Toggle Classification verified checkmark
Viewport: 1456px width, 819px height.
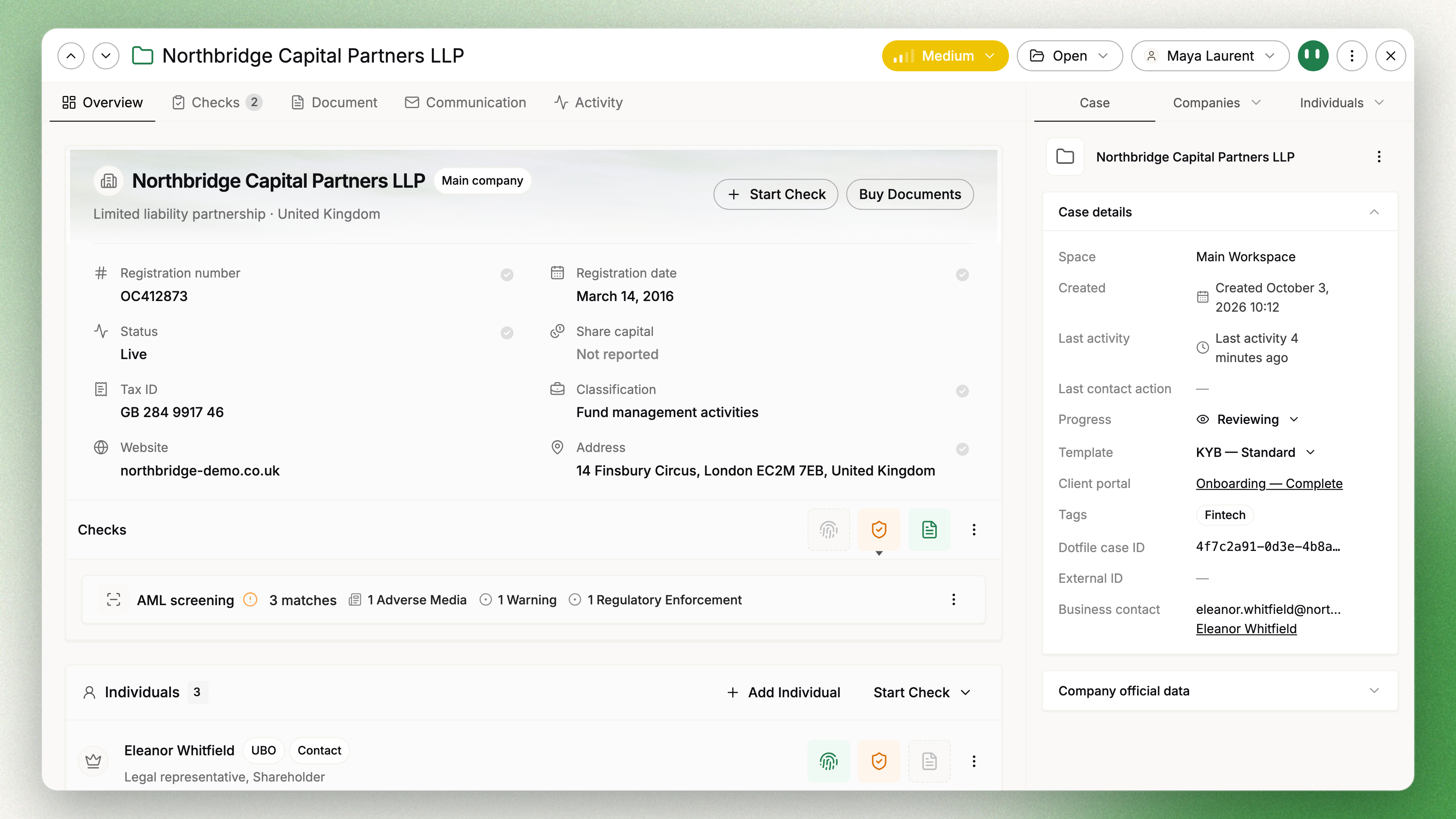pos(963,391)
